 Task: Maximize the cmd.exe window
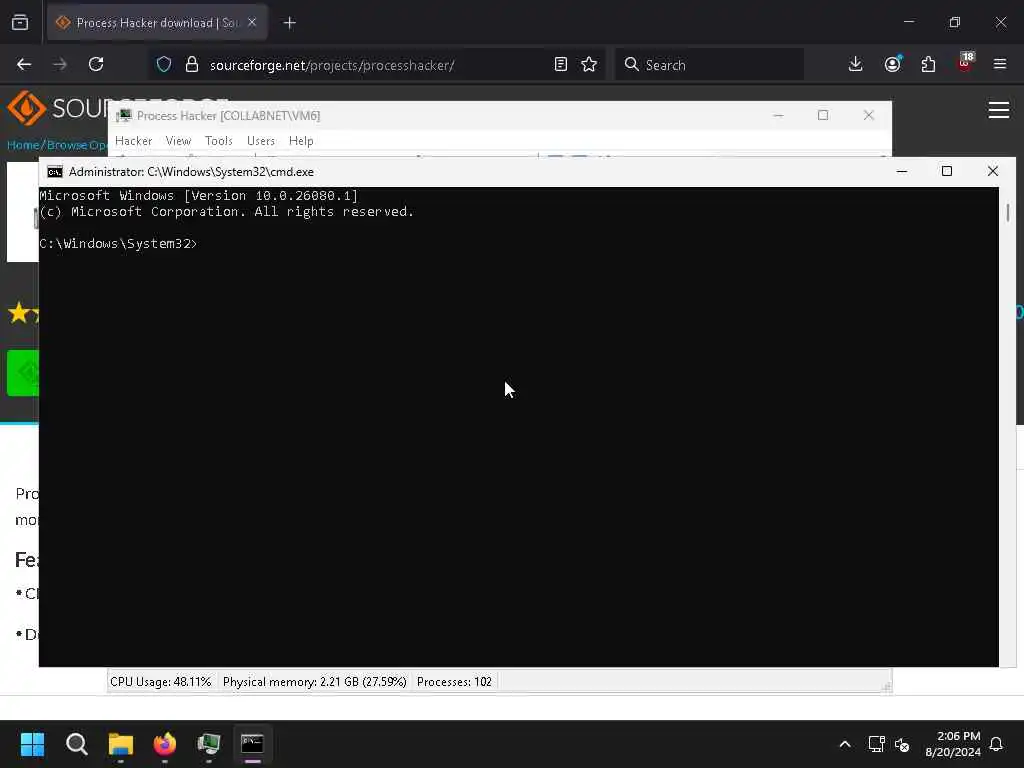[x=947, y=172]
